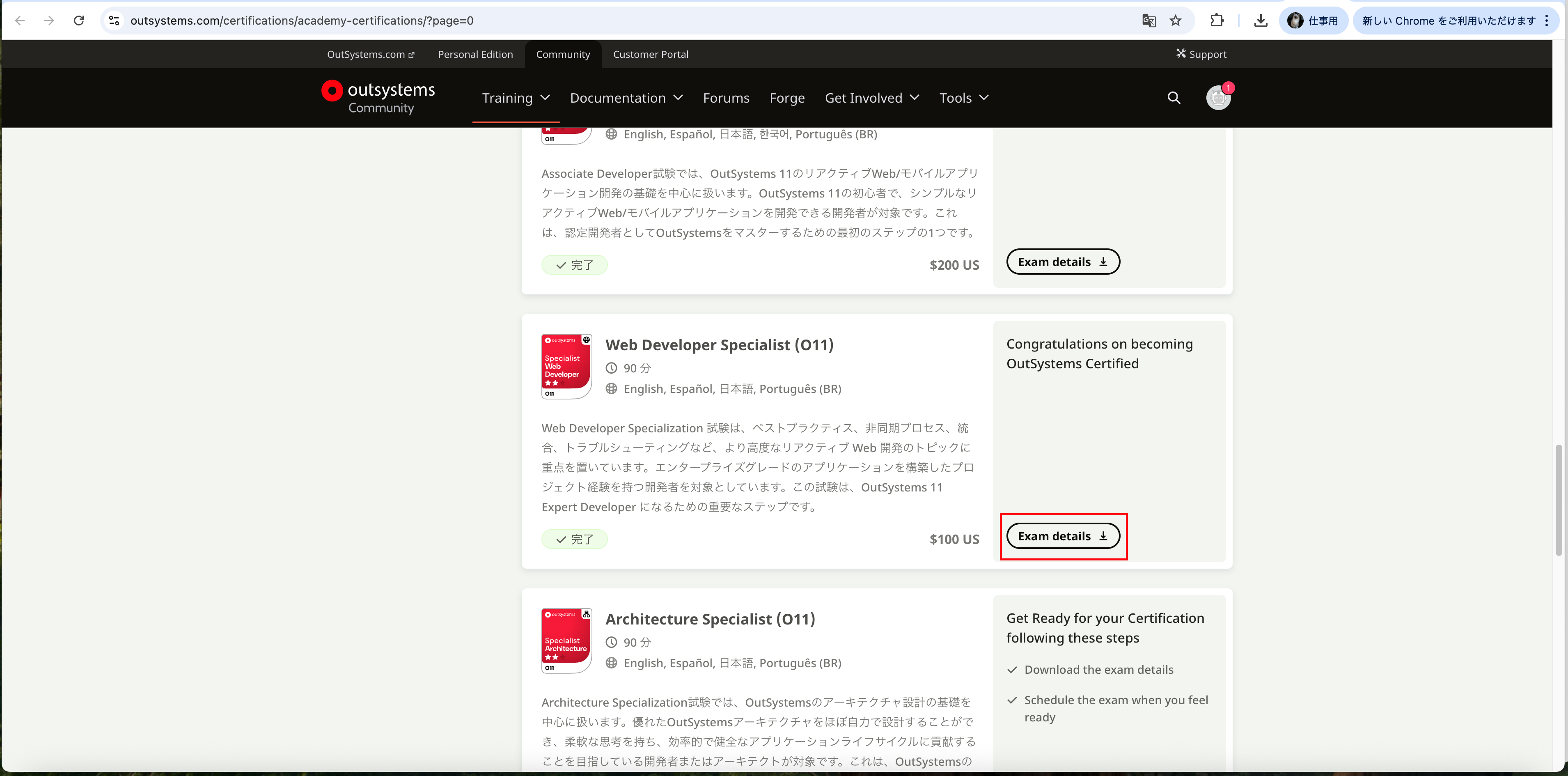Click the search magnifier icon
The width and height of the screenshot is (1568, 776).
(x=1174, y=98)
